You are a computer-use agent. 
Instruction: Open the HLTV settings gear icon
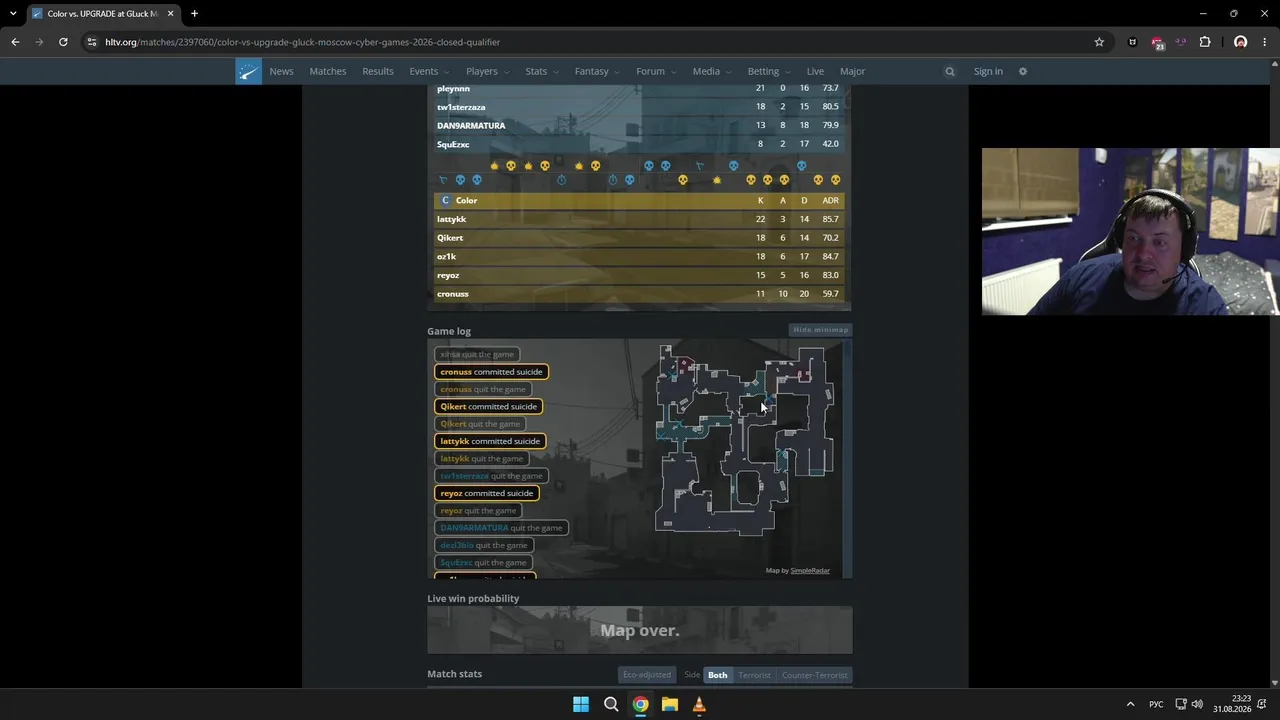(1023, 71)
